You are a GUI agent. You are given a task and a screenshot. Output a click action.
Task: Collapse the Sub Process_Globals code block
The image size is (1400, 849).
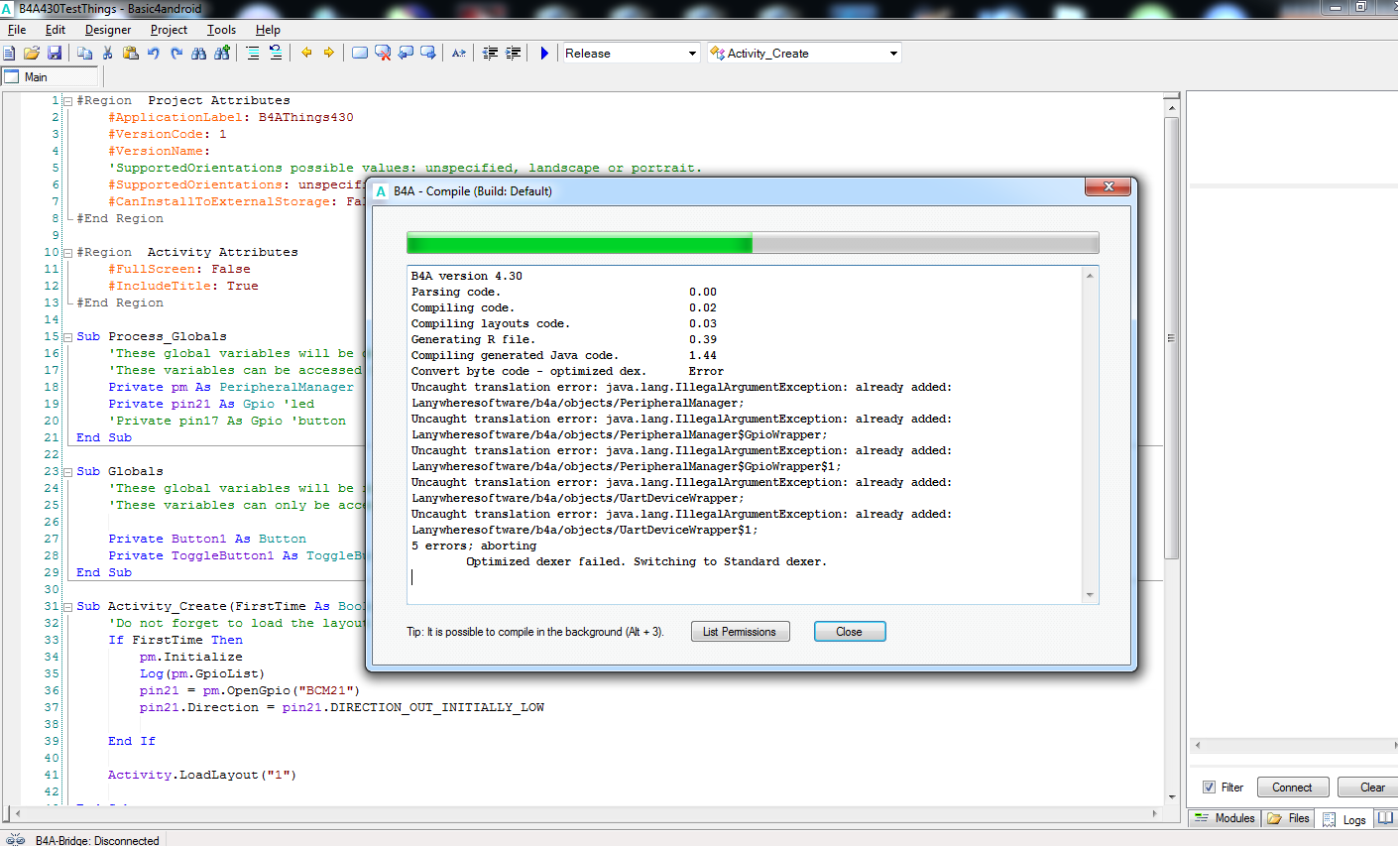(x=67, y=337)
